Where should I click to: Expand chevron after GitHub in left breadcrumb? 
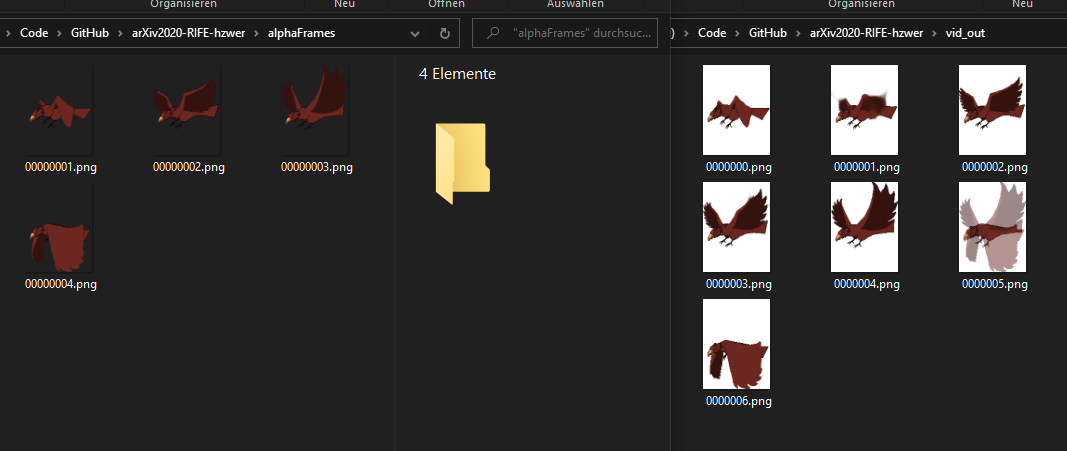(x=120, y=33)
